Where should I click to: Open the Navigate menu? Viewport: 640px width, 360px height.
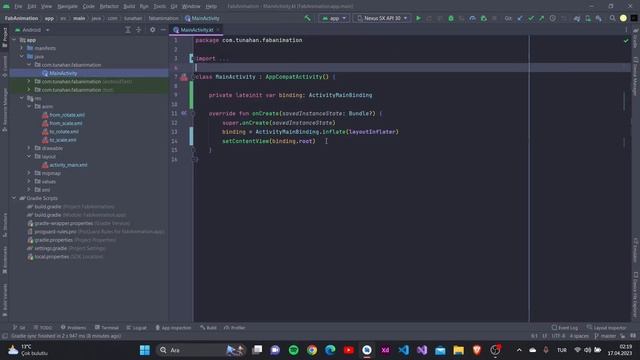(67, 7)
